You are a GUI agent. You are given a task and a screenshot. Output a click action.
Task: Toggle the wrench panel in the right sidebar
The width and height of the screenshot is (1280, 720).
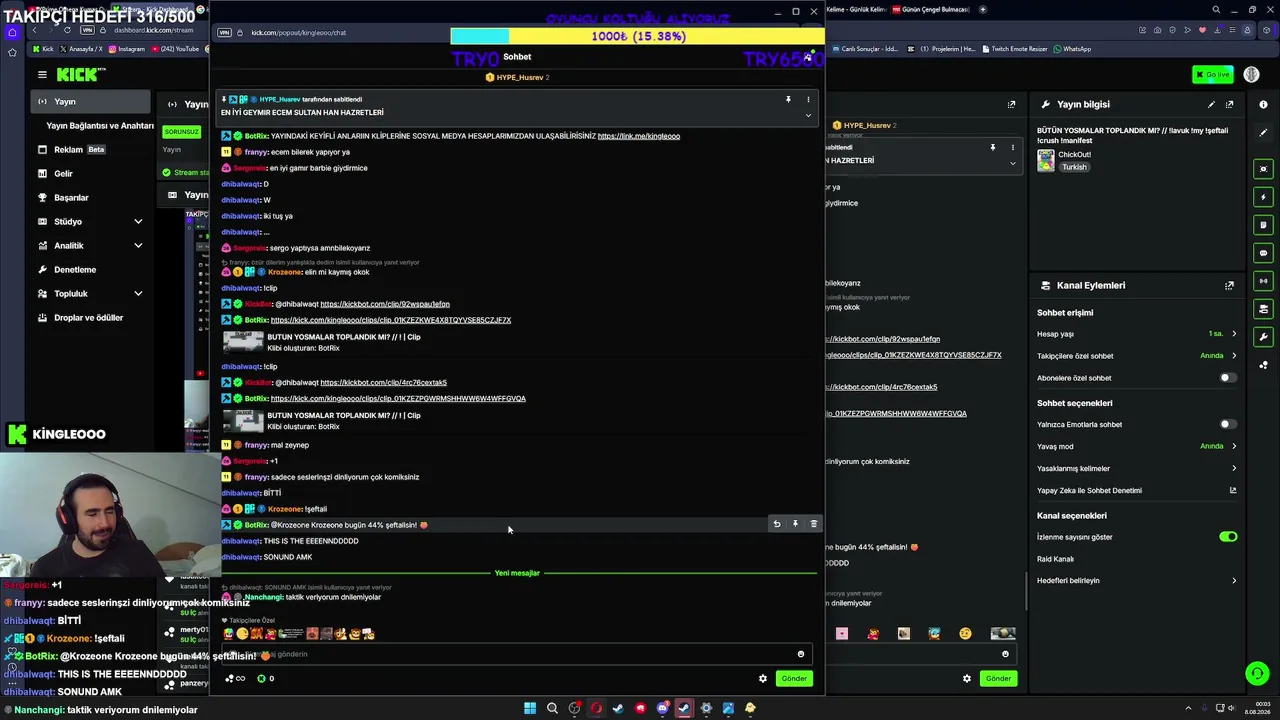[x=1264, y=337]
